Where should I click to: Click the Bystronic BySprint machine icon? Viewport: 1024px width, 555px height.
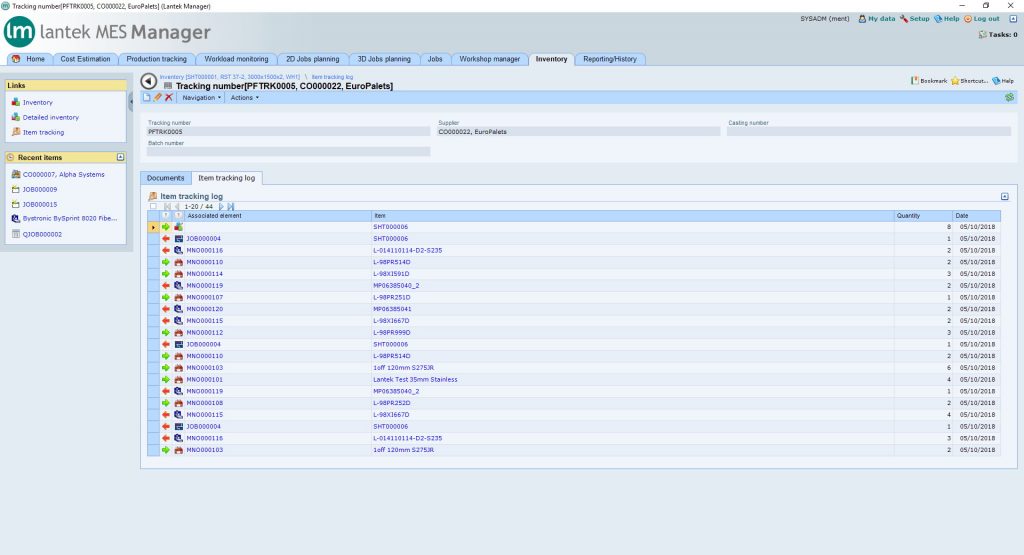16,218
